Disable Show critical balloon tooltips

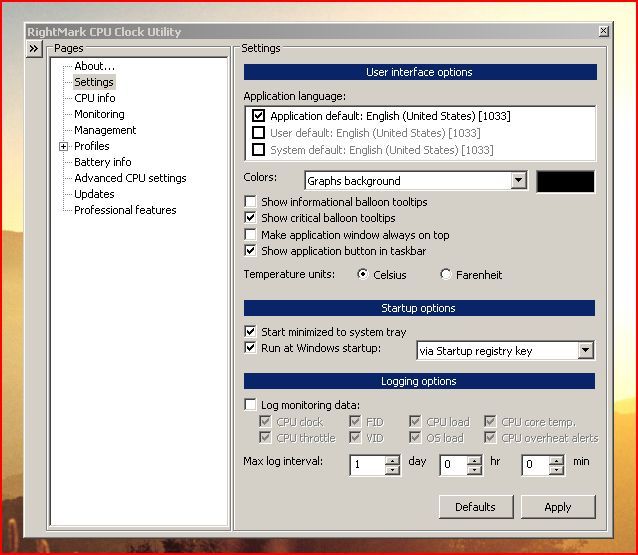tap(250, 218)
